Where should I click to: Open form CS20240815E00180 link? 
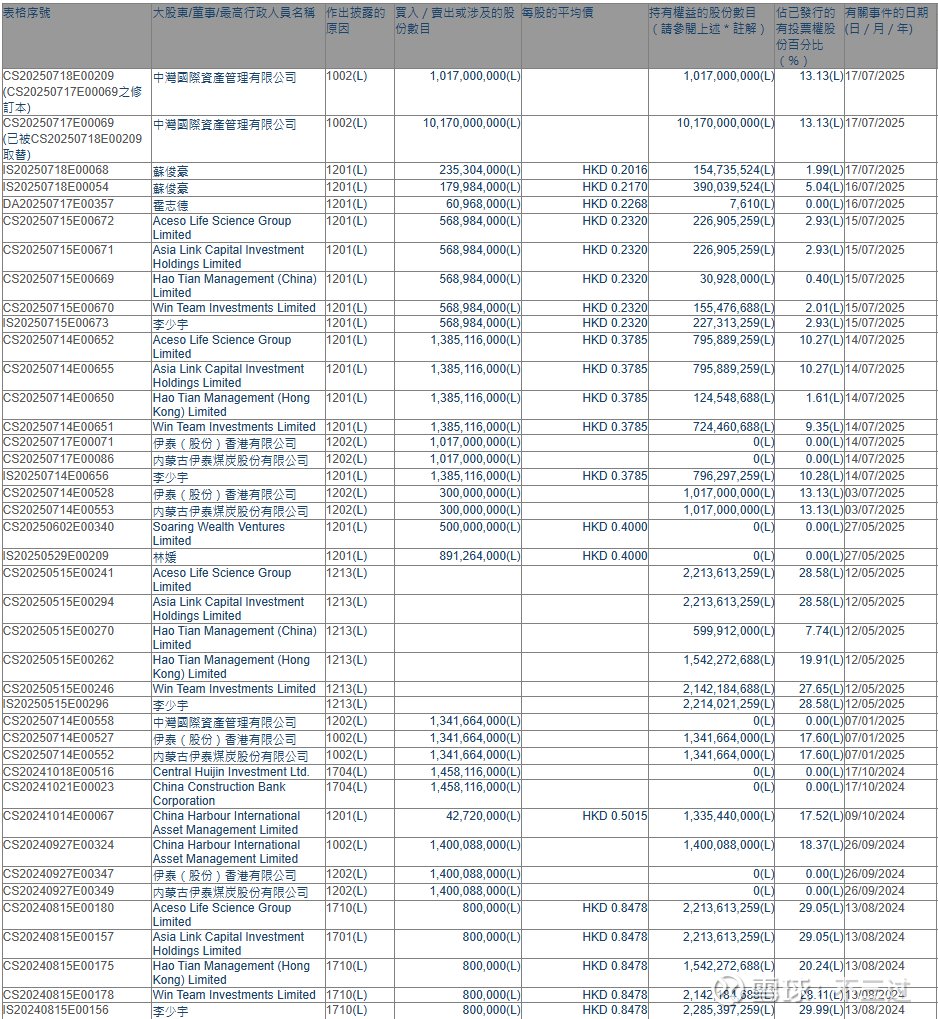pos(59,908)
